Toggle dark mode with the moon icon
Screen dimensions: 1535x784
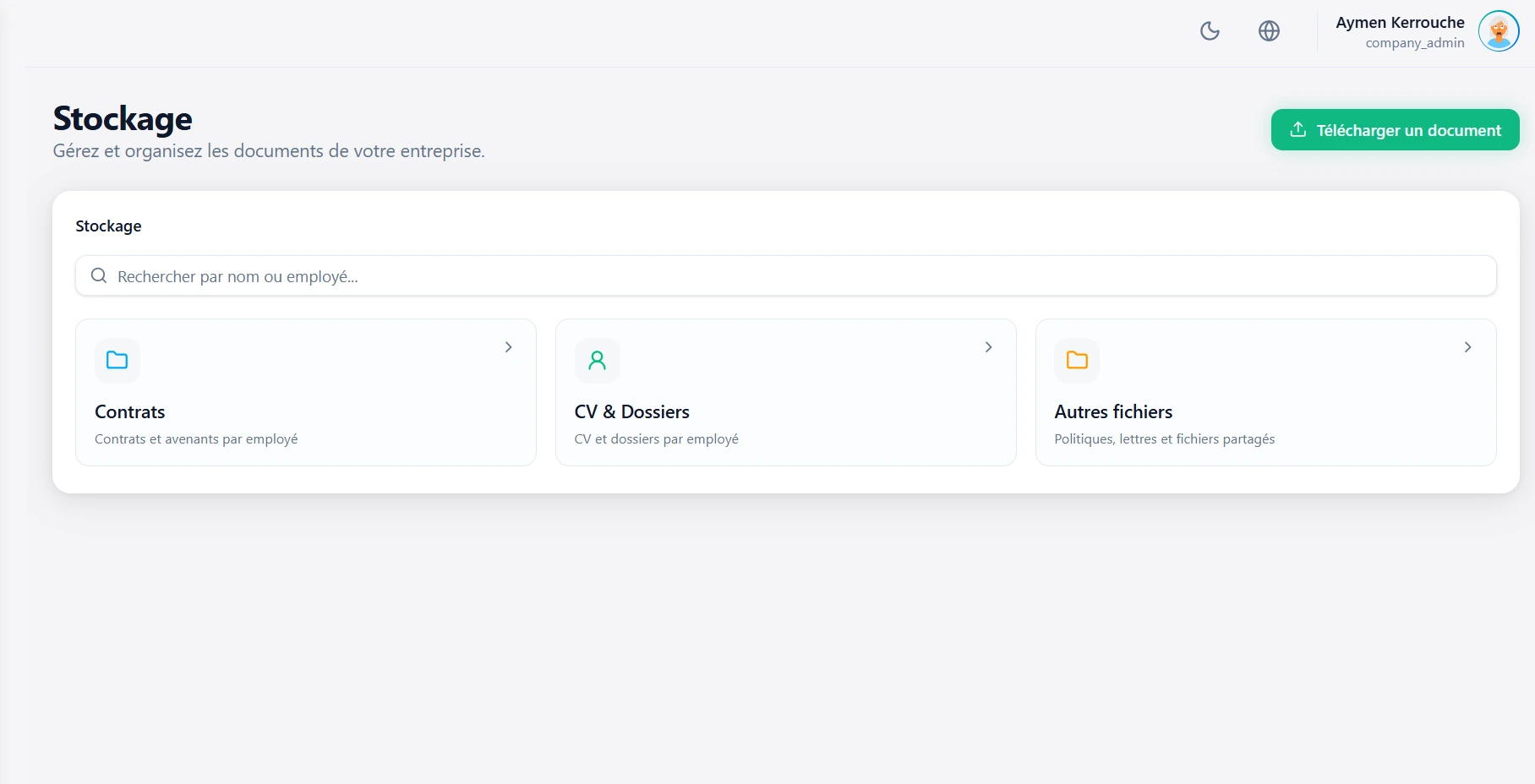click(1210, 31)
